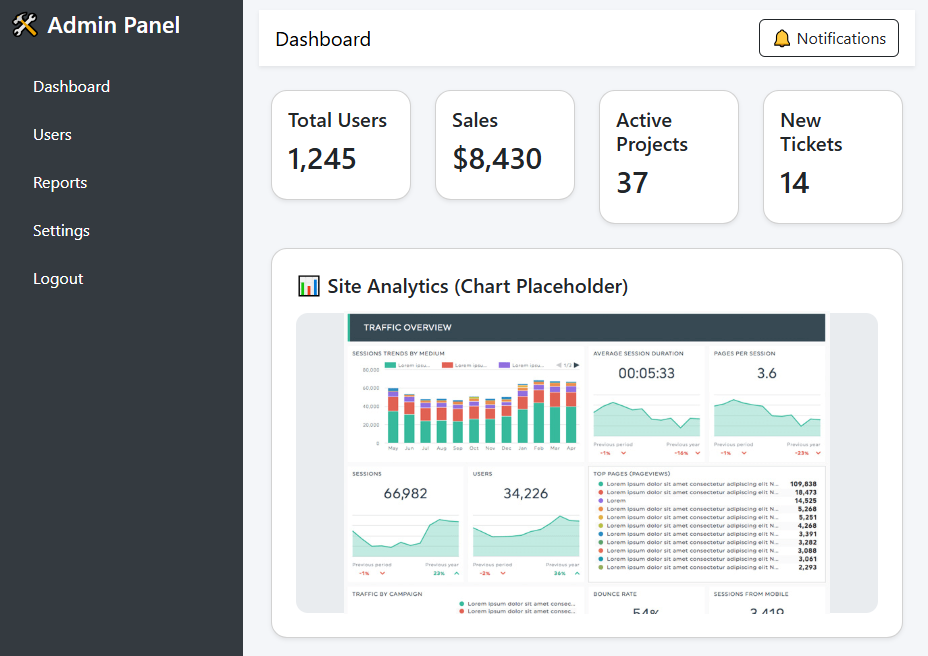
Task: Click the Notifications button
Action: tap(828, 38)
